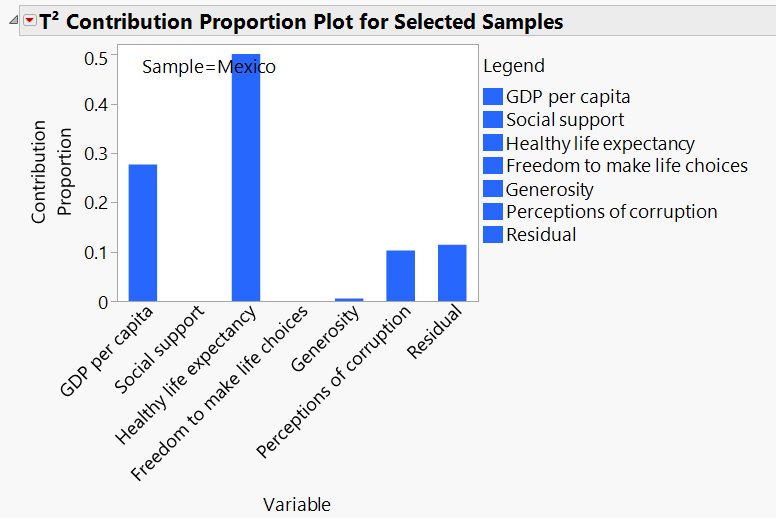Click the Residual legend swatch
Screen dimensions: 776x518
[x=492, y=235]
